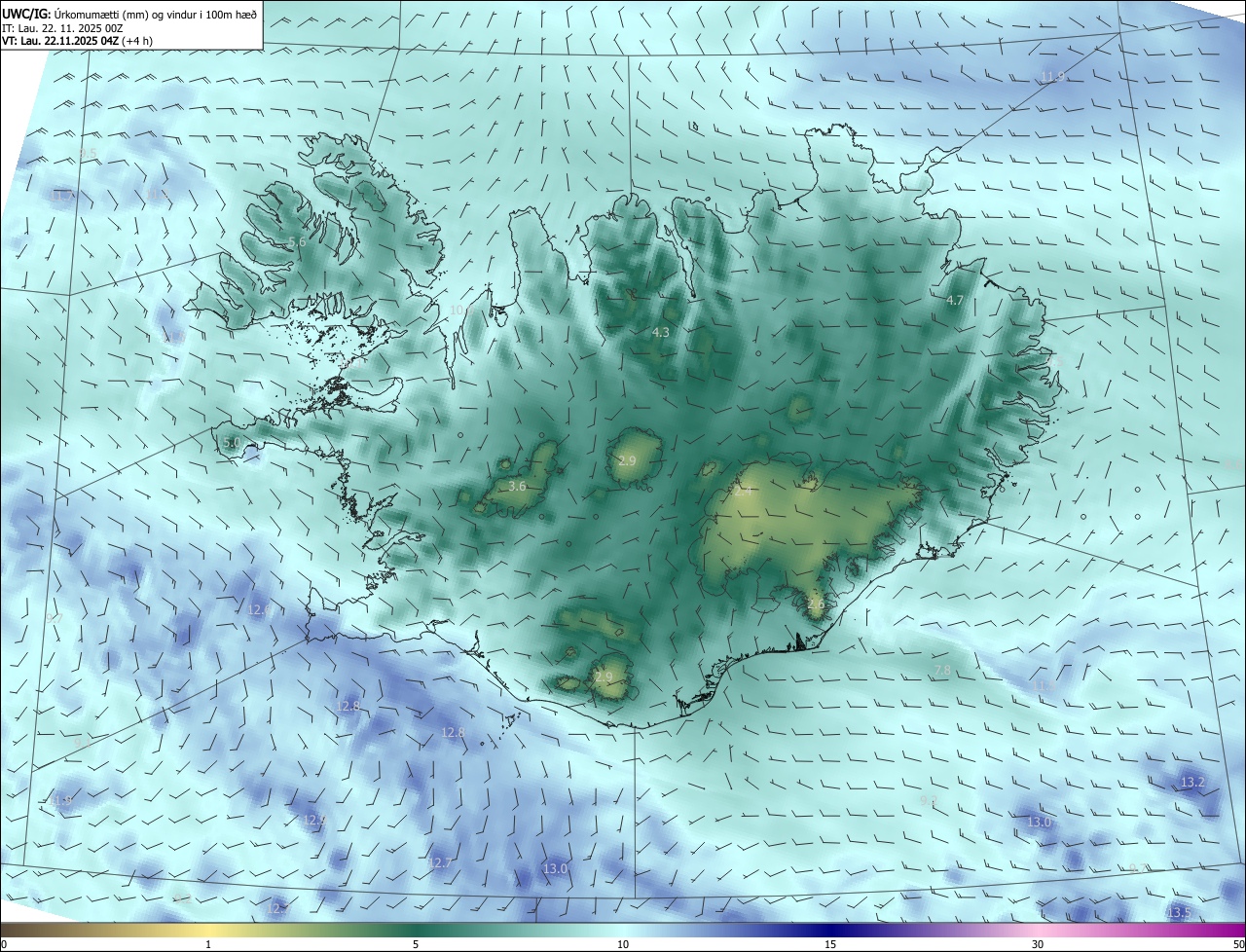This screenshot has width=1246, height=952.
Task: Click the 50 tick on the color scale
Action: point(1238,944)
